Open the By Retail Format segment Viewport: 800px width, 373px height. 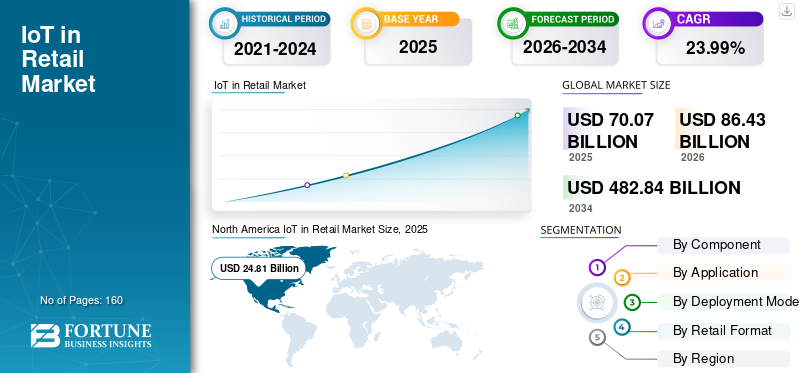coord(723,331)
